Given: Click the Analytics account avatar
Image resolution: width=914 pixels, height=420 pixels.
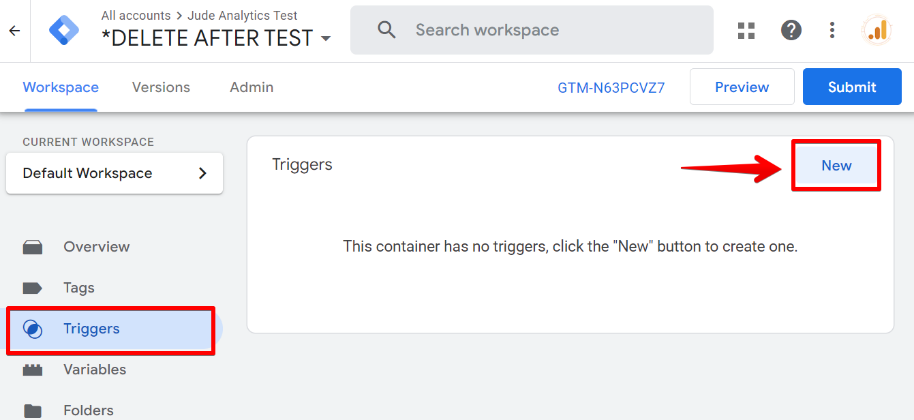Looking at the screenshot, I should click(877, 30).
